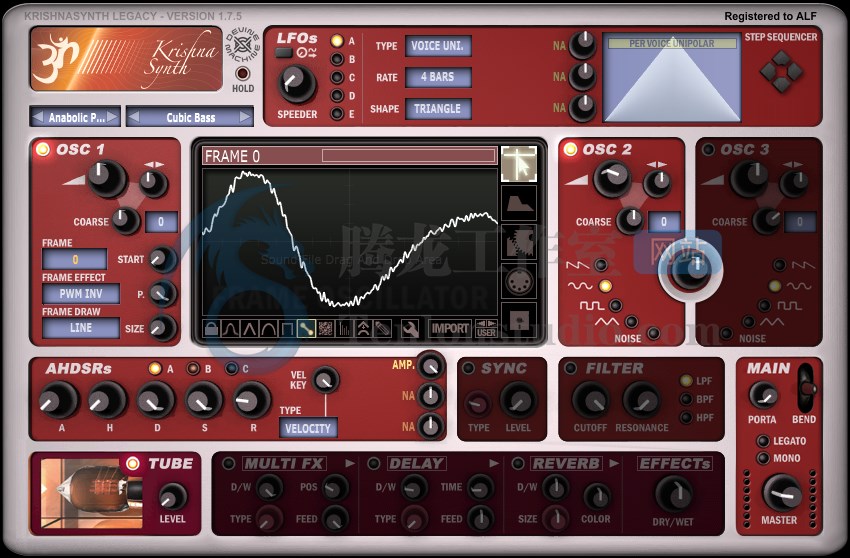Viewport: 850px width, 558px height.
Task: Click the OSC 1 volume ramp icon
Action: (x=74, y=179)
